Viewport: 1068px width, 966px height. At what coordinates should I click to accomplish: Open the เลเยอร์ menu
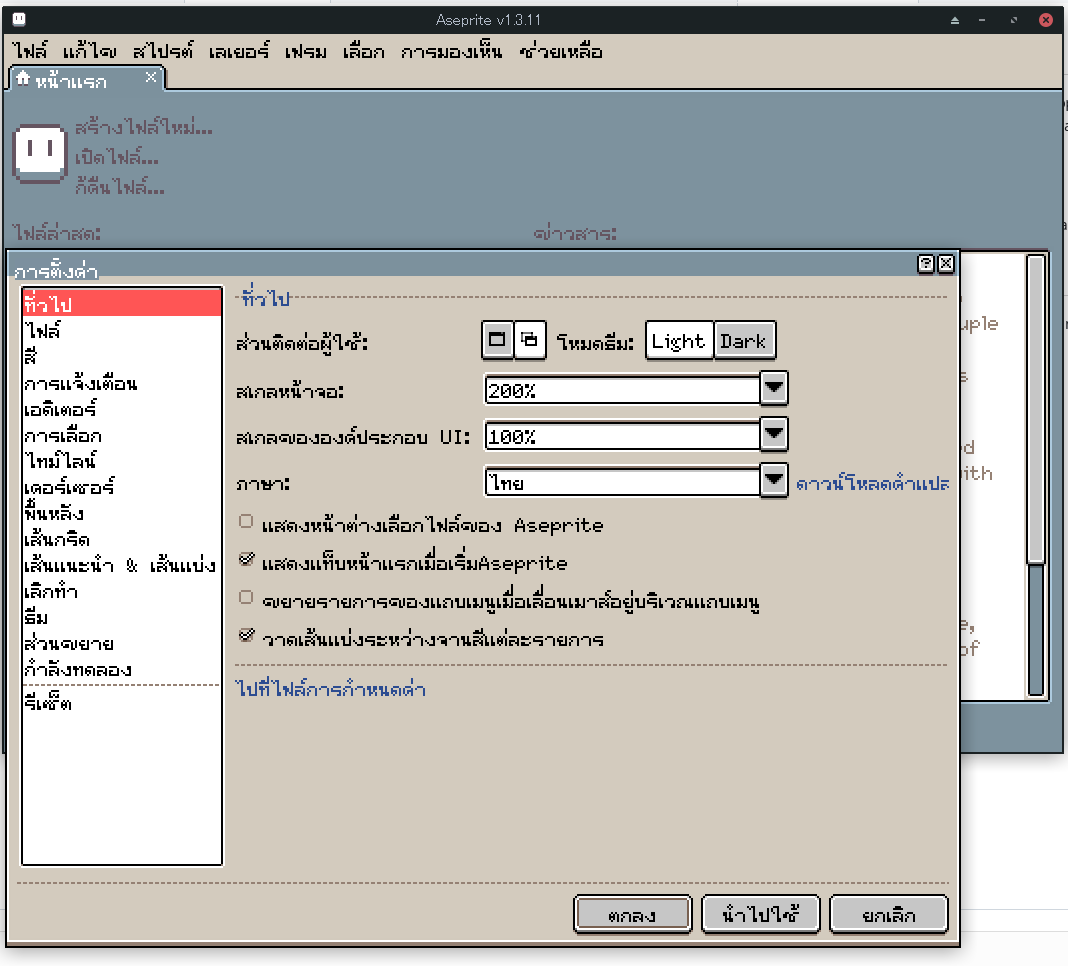(x=239, y=51)
